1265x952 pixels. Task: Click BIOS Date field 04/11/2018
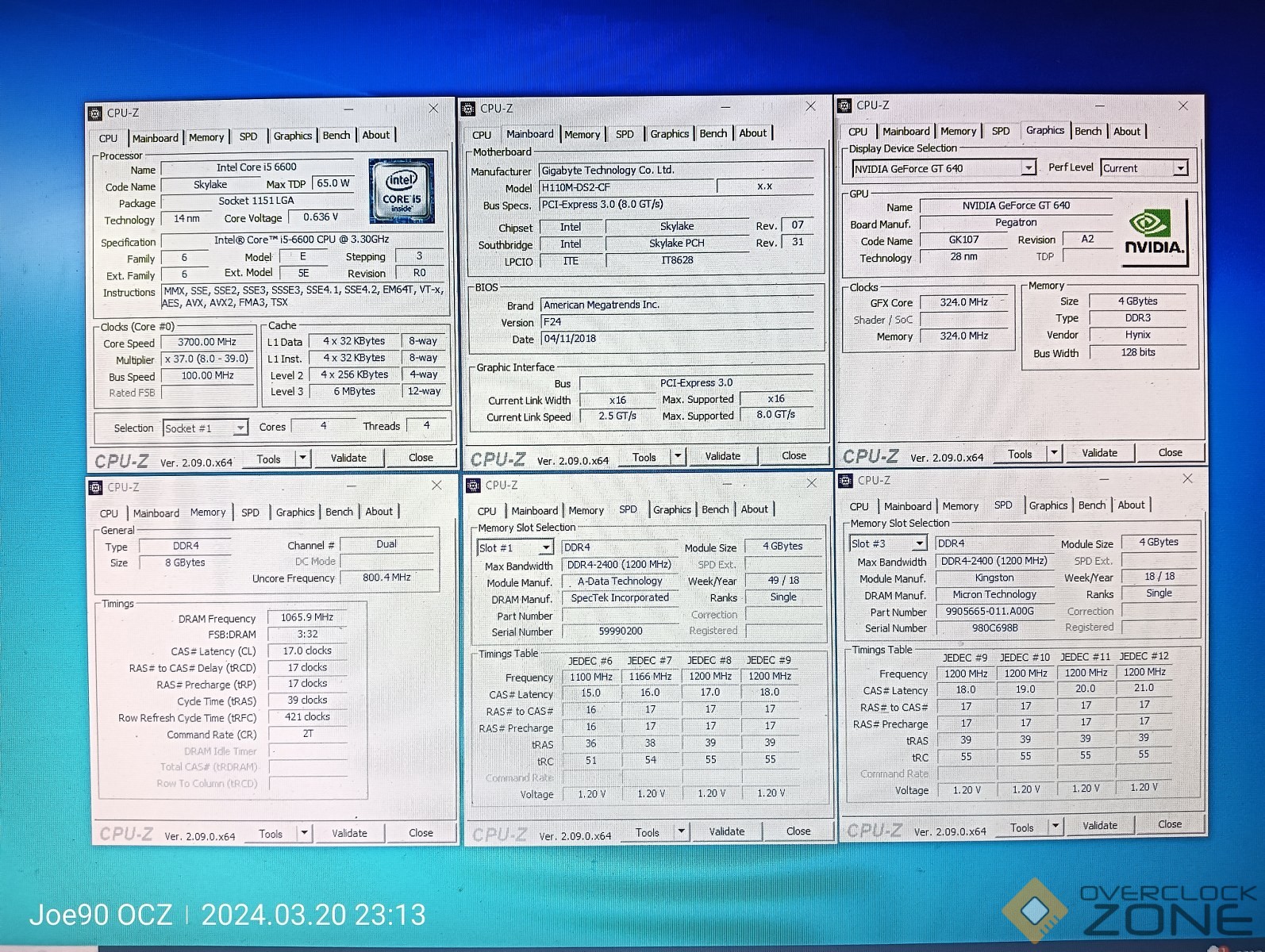tap(677, 339)
